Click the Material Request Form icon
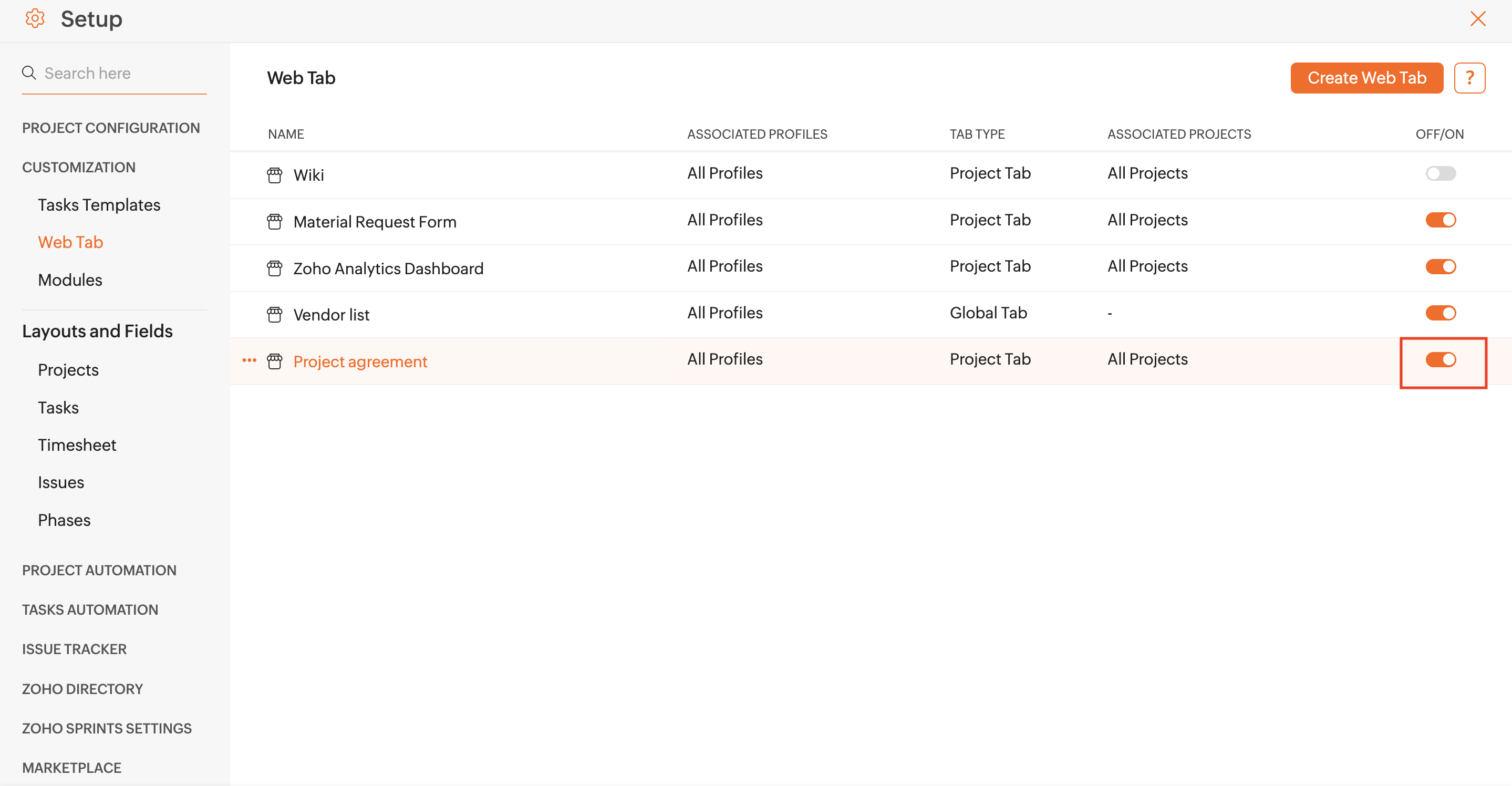The image size is (1512, 786). [274, 222]
